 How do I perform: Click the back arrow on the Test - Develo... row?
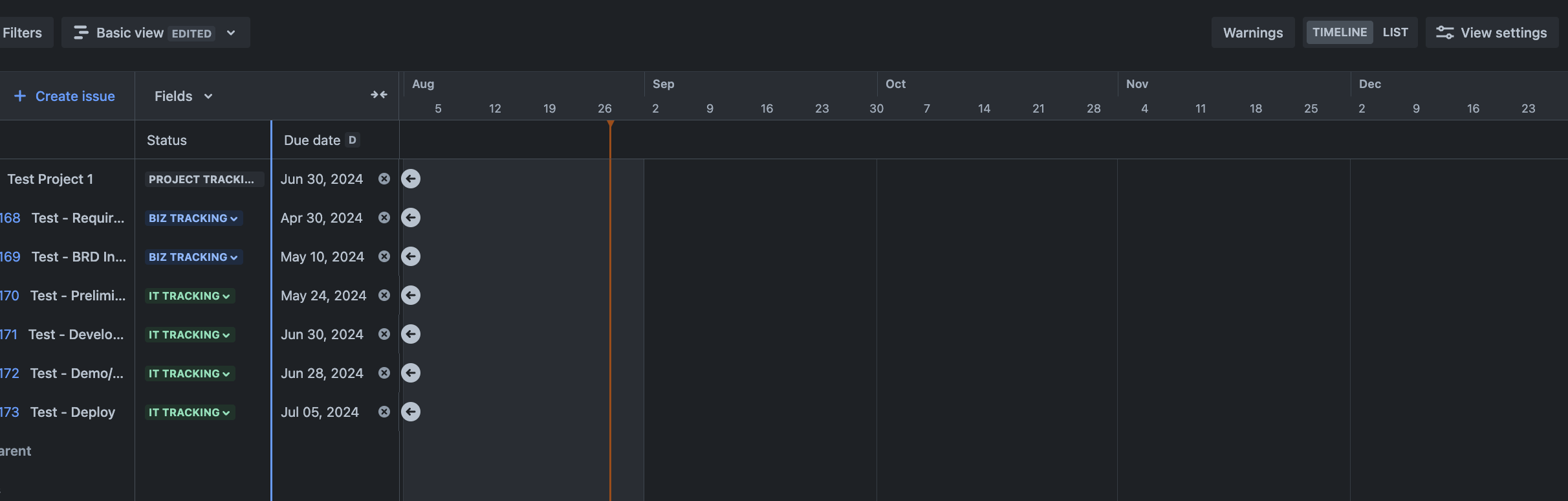411,334
